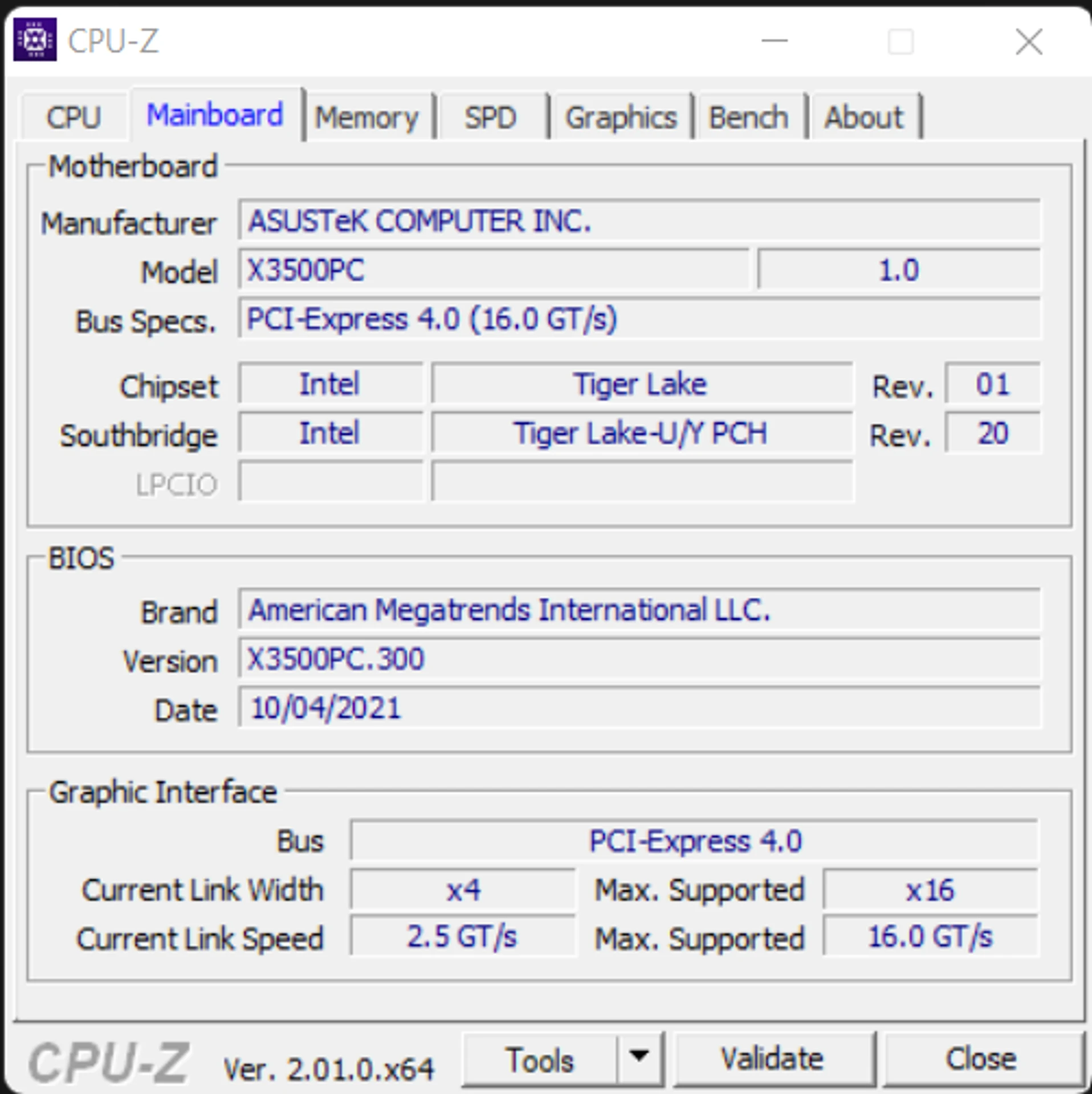Click the model revision field 1.0
1092x1094 pixels.
(899, 270)
